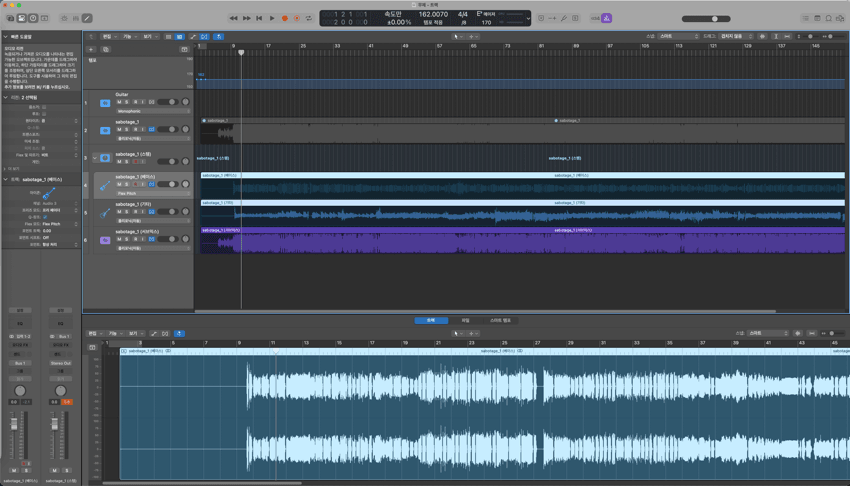The image size is (850, 486).
Task: Open the Flex Pitch mode dropdown on track 4
Action: [152, 194]
